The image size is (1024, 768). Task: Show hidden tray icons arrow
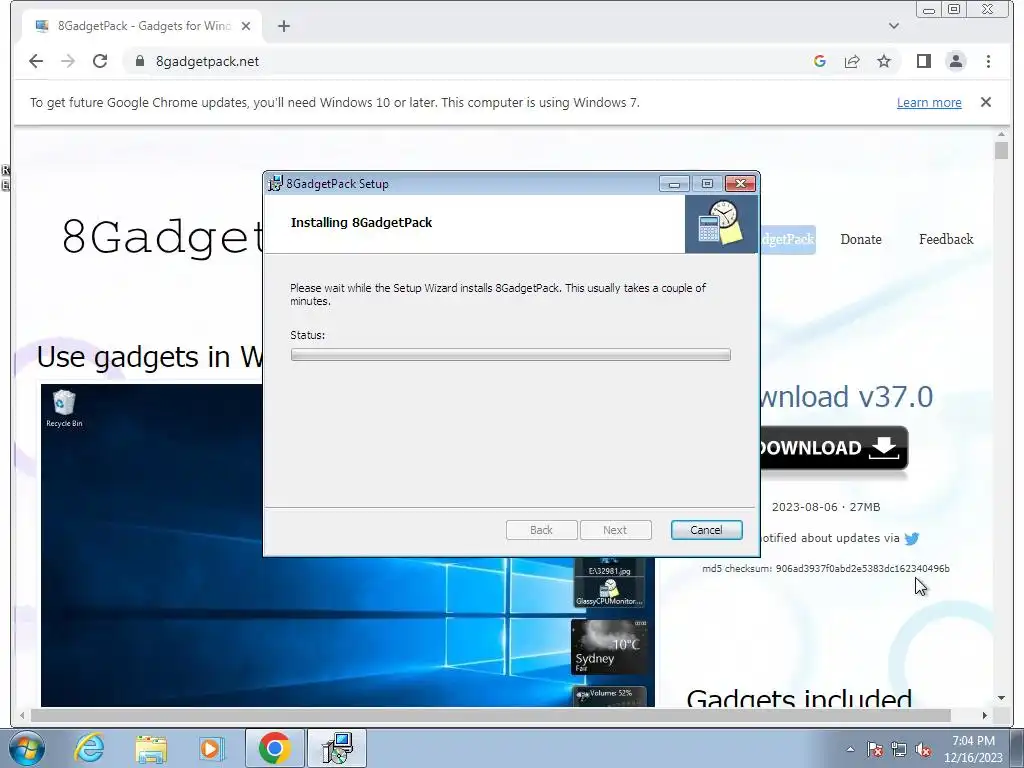pyautogui.click(x=850, y=749)
